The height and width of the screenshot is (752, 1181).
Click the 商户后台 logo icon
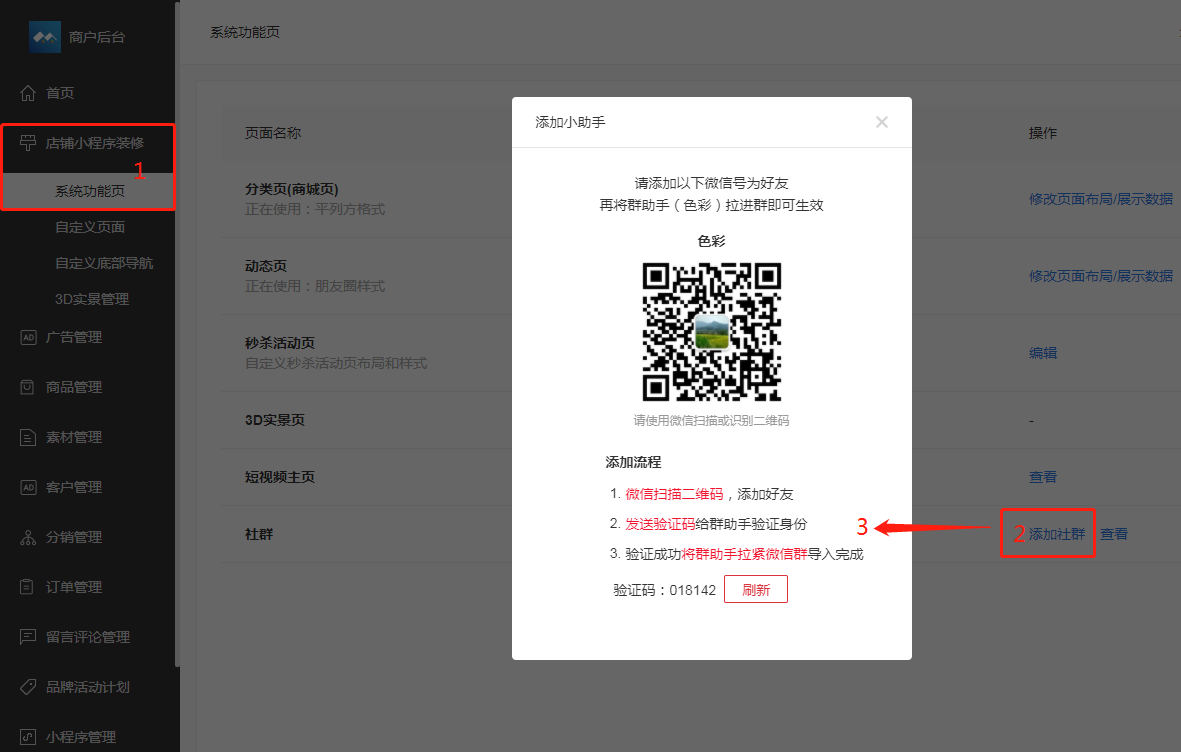click(44, 37)
